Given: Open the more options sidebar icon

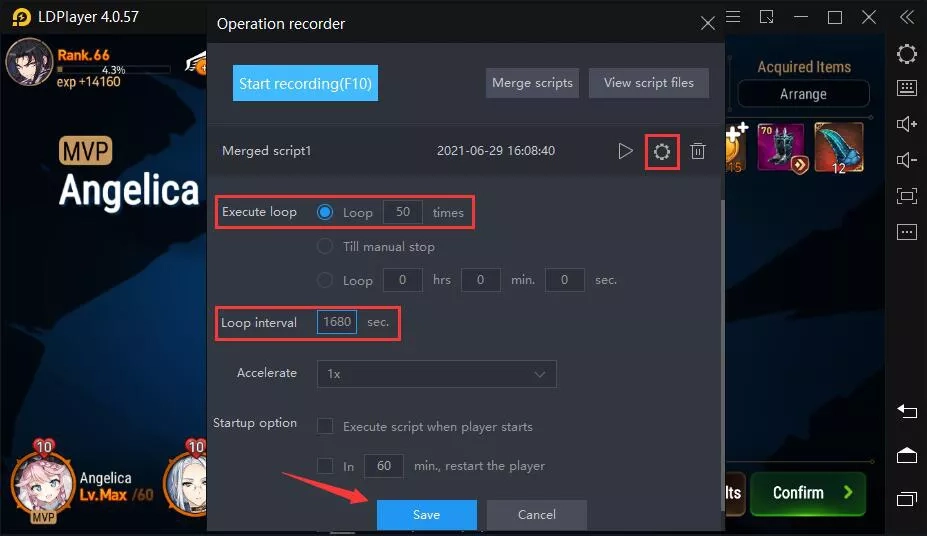Looking at the screenshot, I should 906,232.
